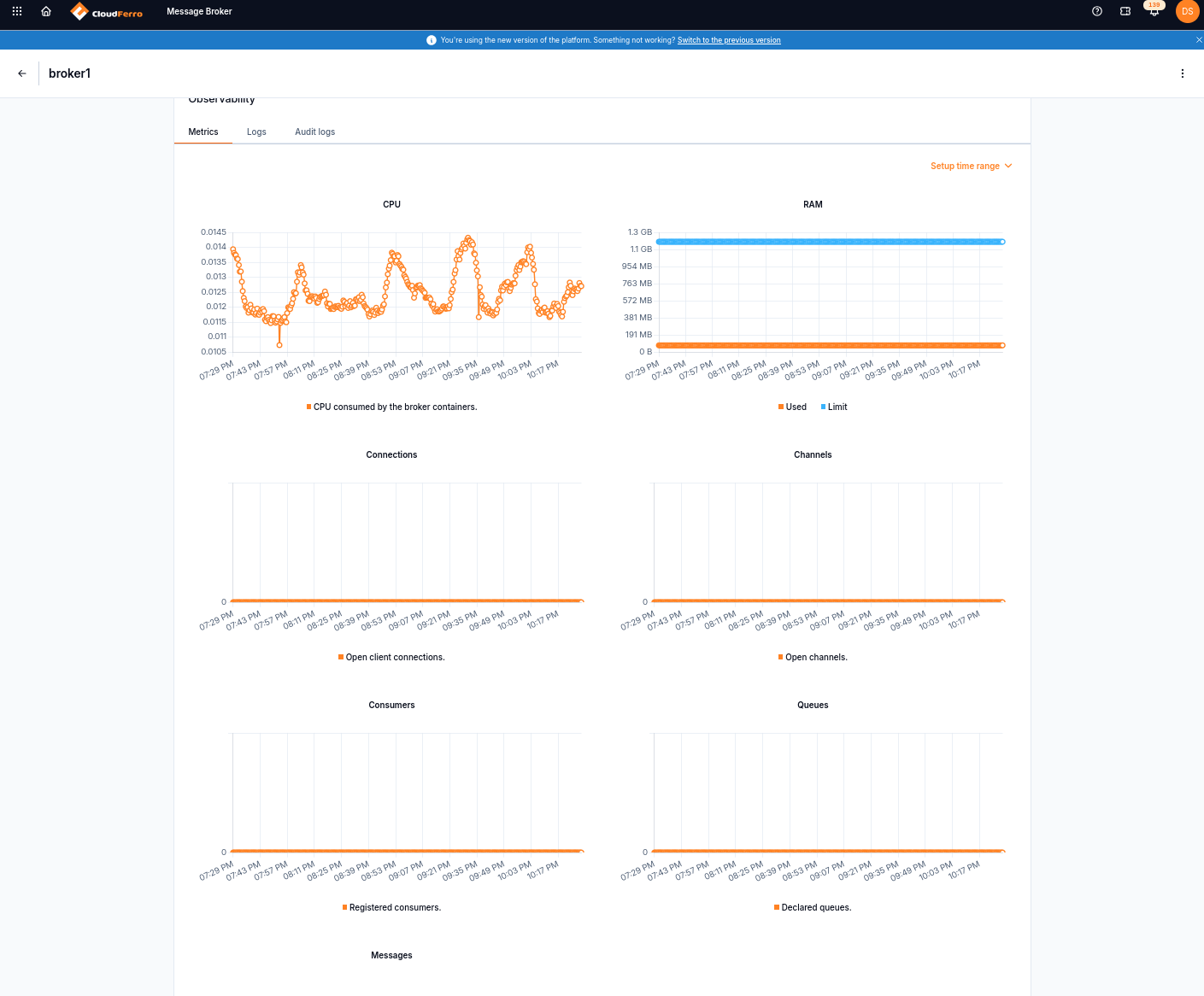Image resolution: width=1204 pixels, height=996 pixels.
Task: Switch to the Logs tab
Action: point(256,132)
